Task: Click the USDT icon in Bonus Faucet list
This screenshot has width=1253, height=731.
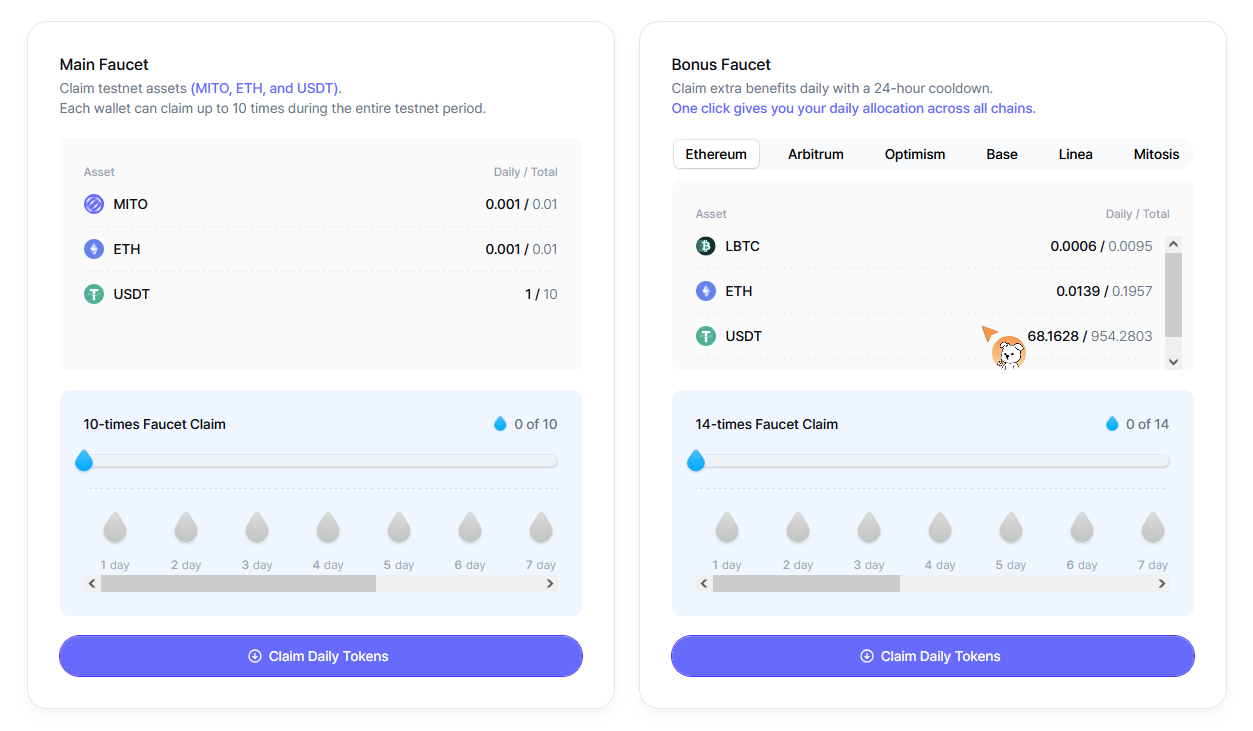Action: tap(706, 336)
